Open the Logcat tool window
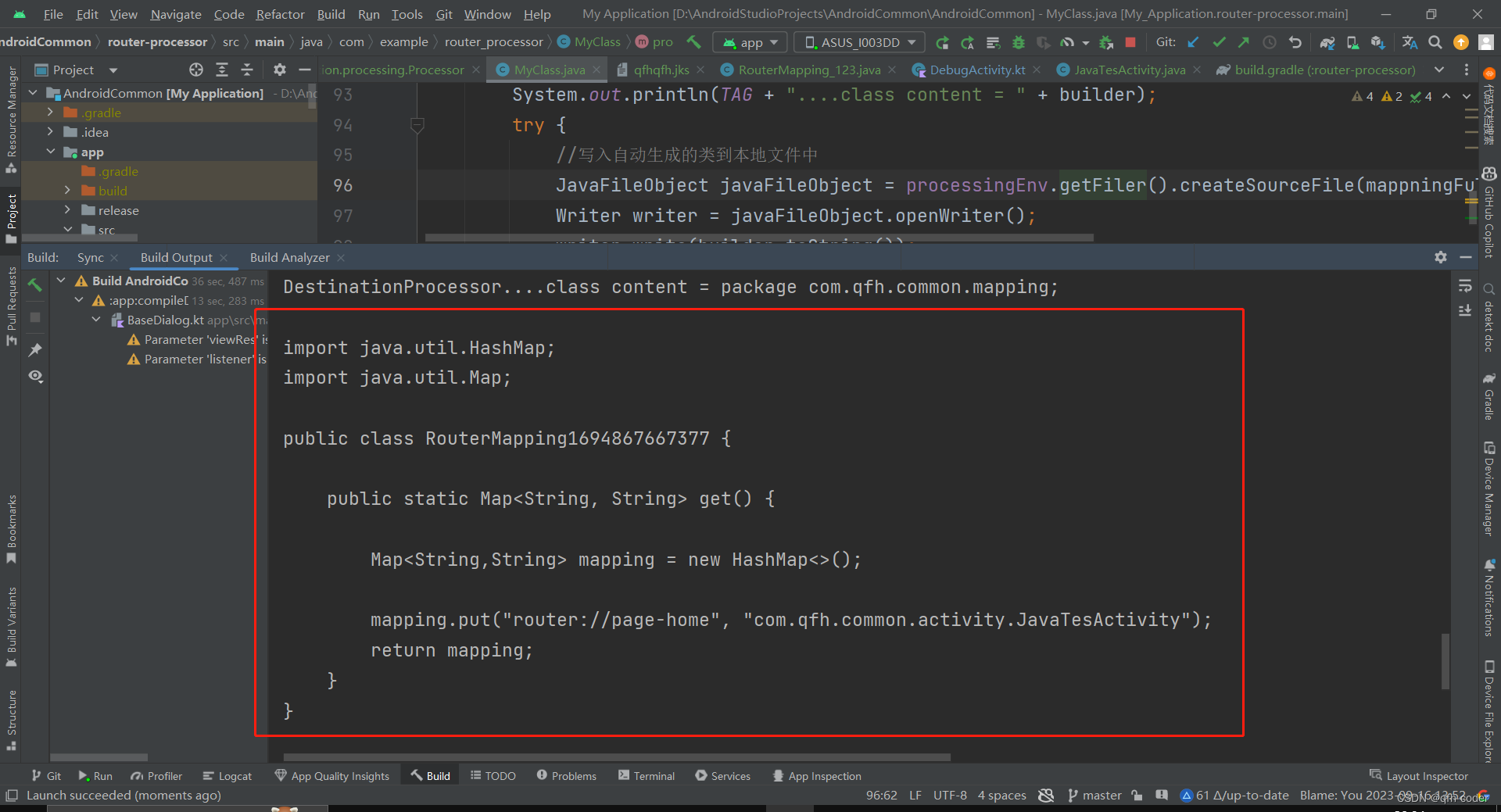Image resolution: width=1501 pixels, height=812 pixels. [x=227, y=776]
